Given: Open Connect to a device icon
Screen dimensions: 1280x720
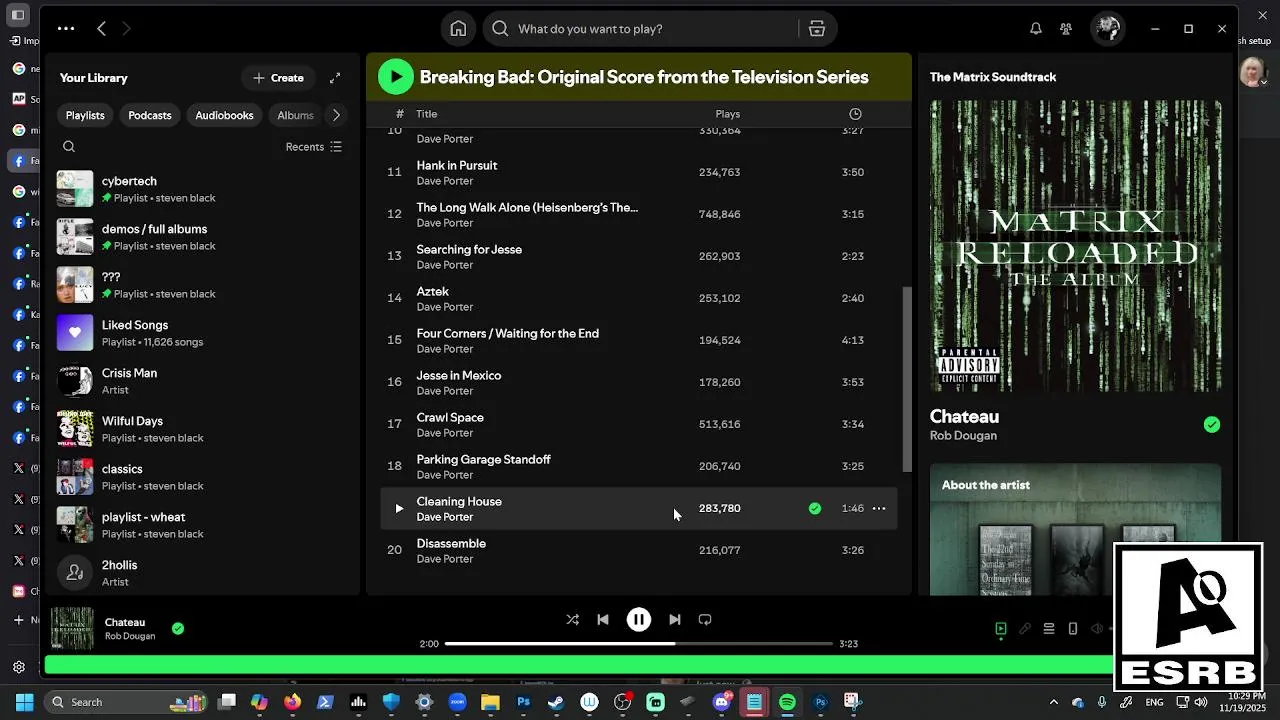Looking at the screenshot, I should click(x=1073, y=629).
